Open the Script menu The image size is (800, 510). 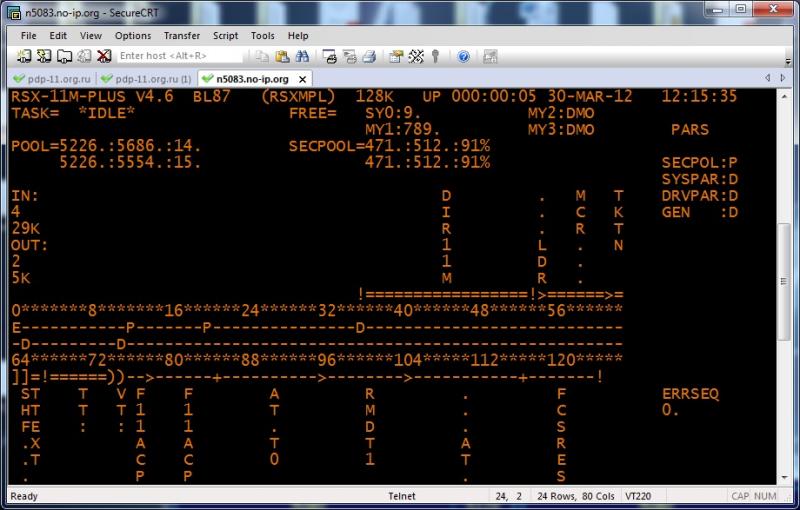(225, 35)
